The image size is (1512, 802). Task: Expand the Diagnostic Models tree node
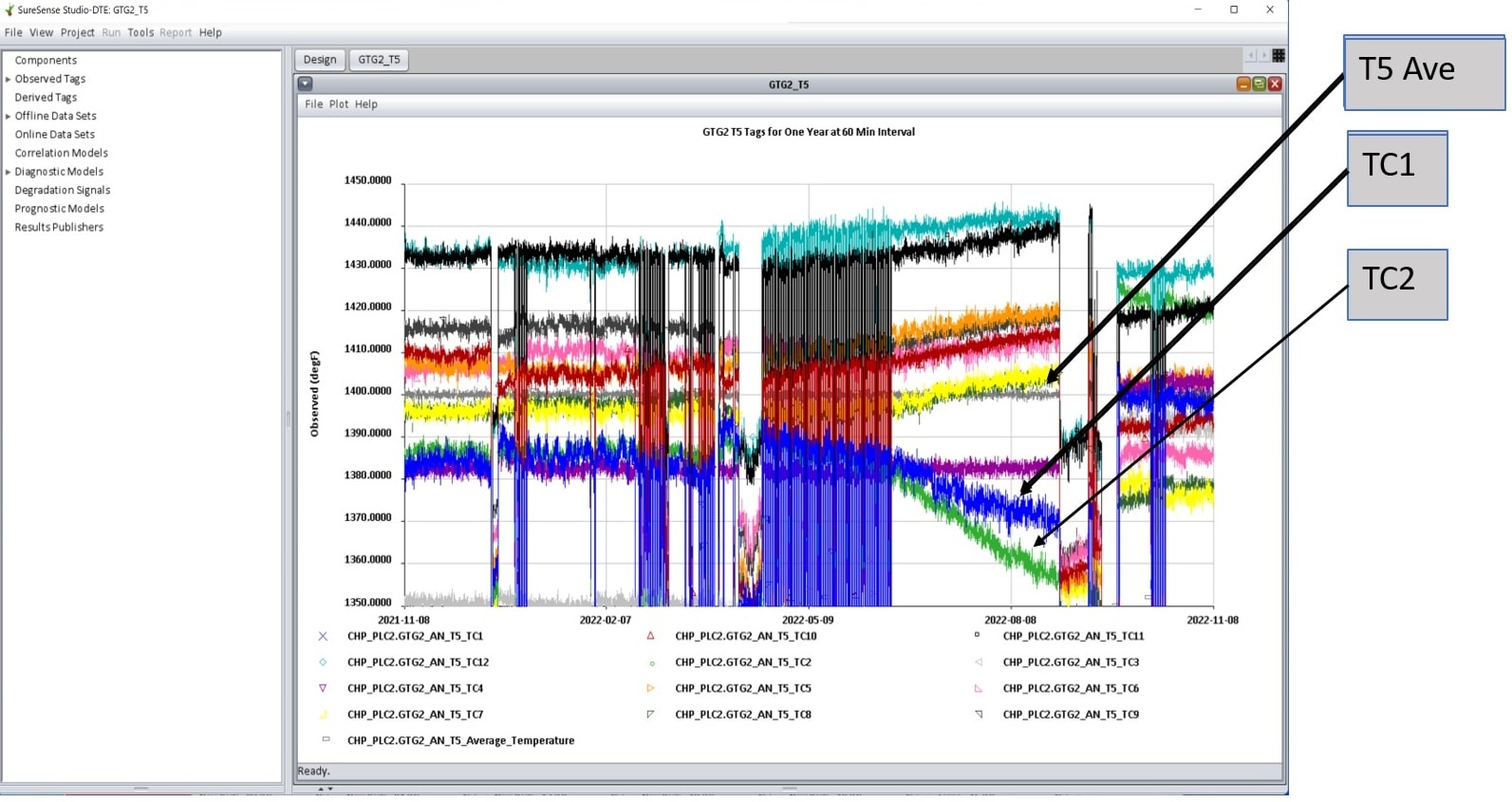tap(9, 173)
